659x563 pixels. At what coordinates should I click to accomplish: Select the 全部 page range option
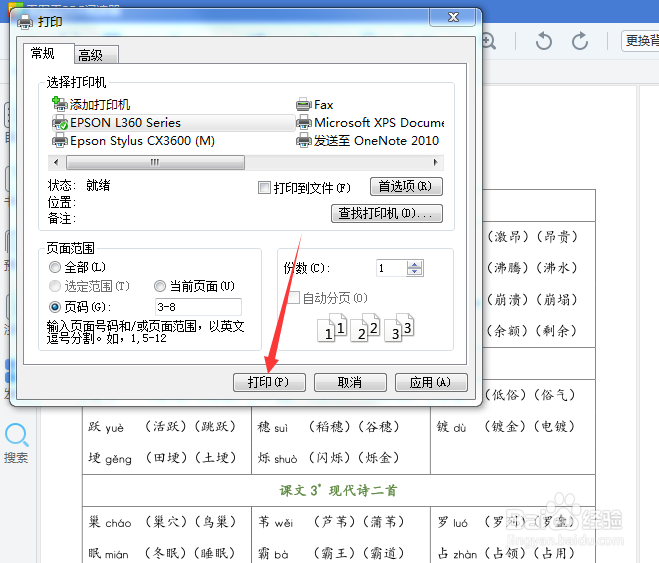(55, 267)
